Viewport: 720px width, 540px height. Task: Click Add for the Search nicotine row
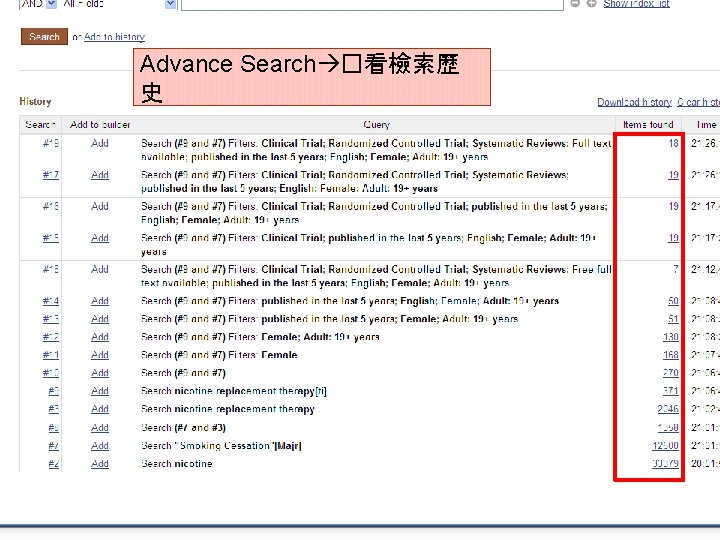coord(100,464)
